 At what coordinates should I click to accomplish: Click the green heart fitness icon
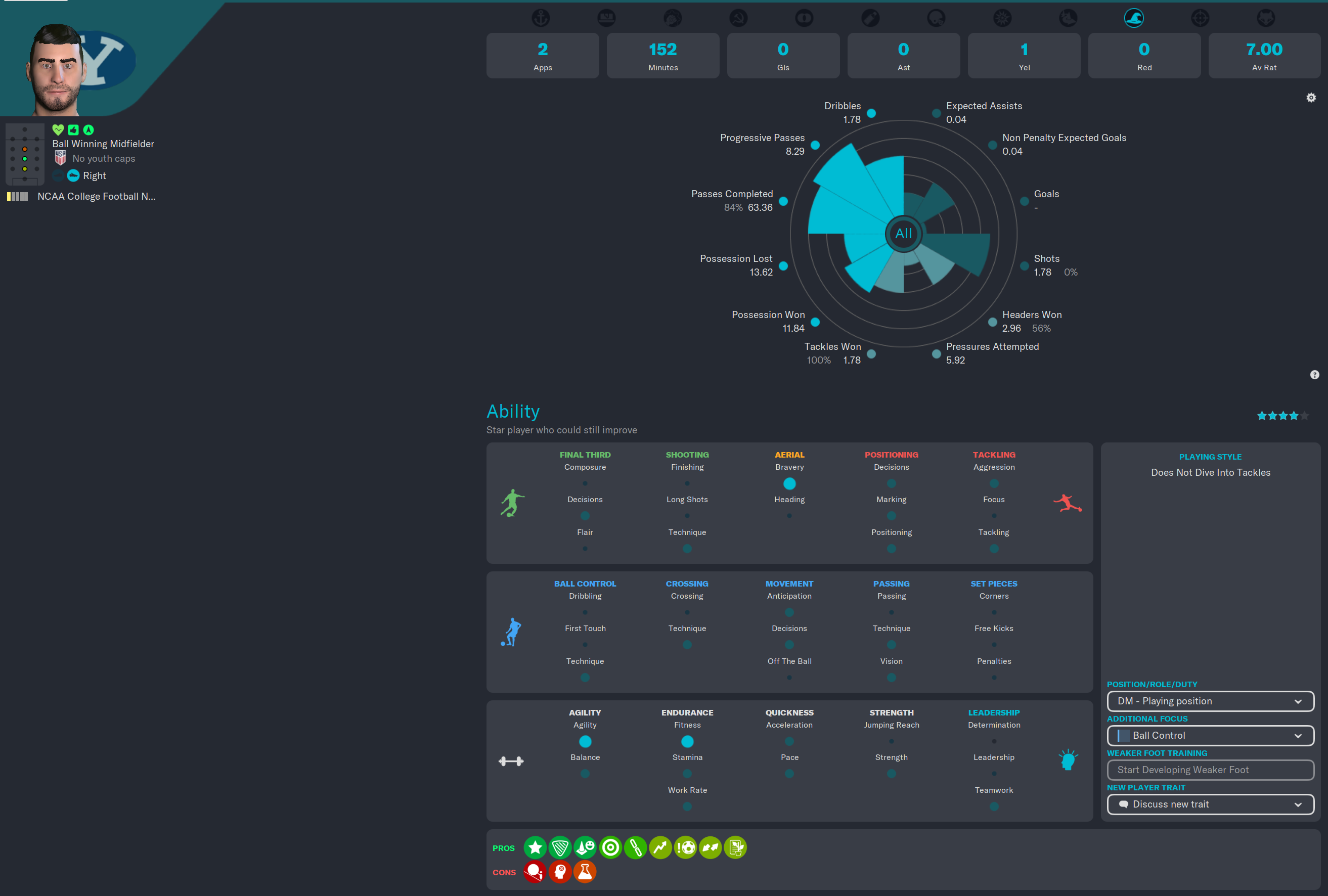click(x=58, y=130)
